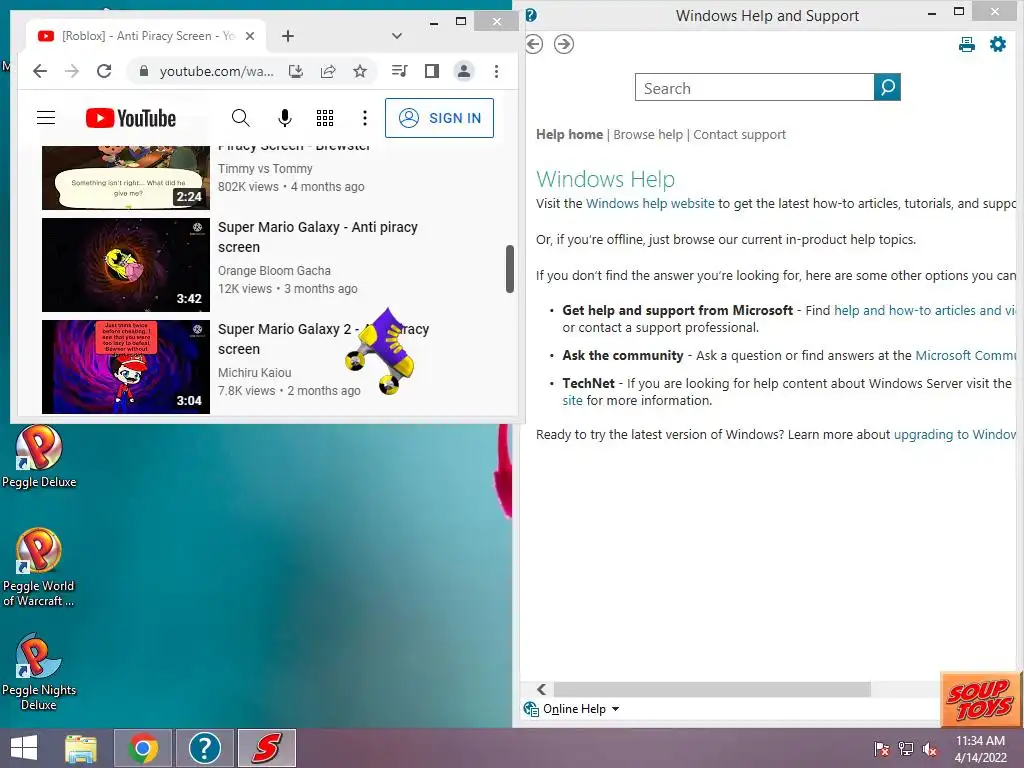Click the Soup Toys logo widget
Viewport: 1024px width, 768px height.
(x=981, y=700)
